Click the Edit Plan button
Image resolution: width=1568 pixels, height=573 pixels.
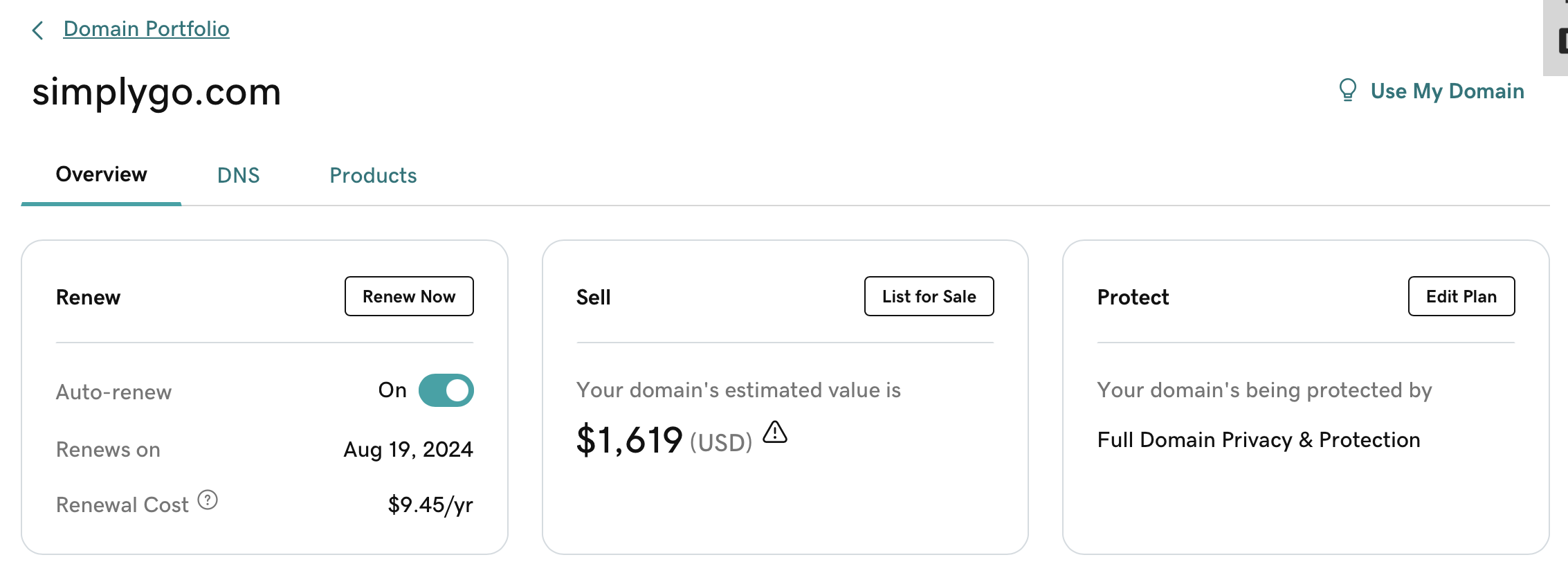1461,296
